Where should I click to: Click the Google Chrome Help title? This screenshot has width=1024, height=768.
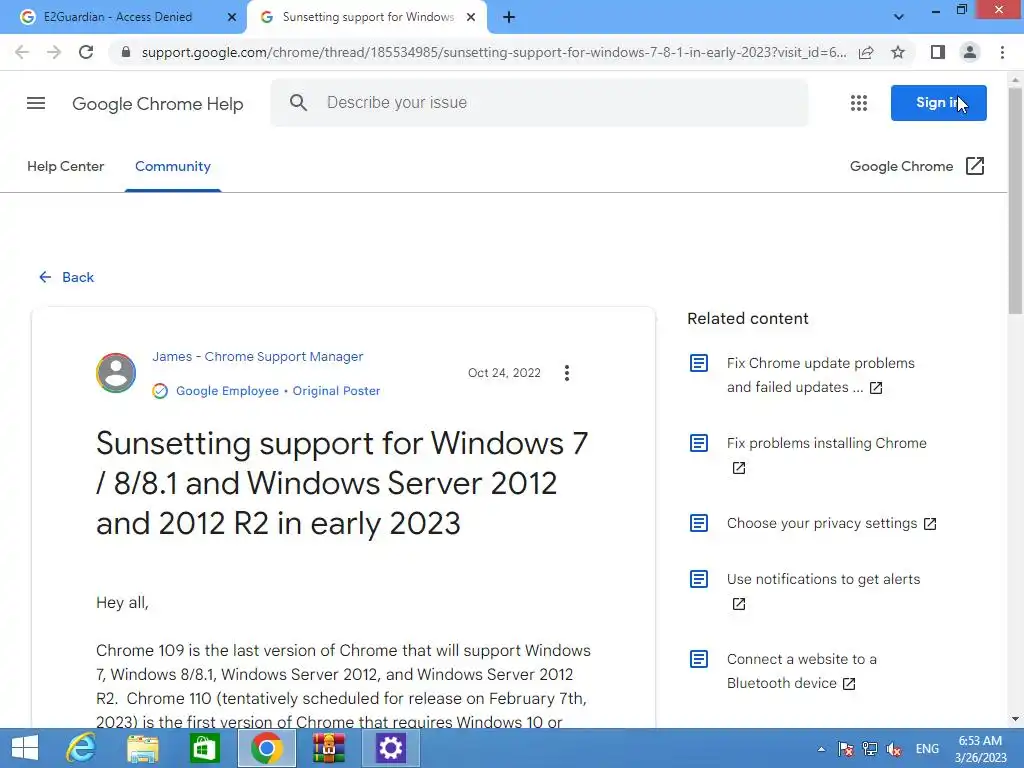157,104
